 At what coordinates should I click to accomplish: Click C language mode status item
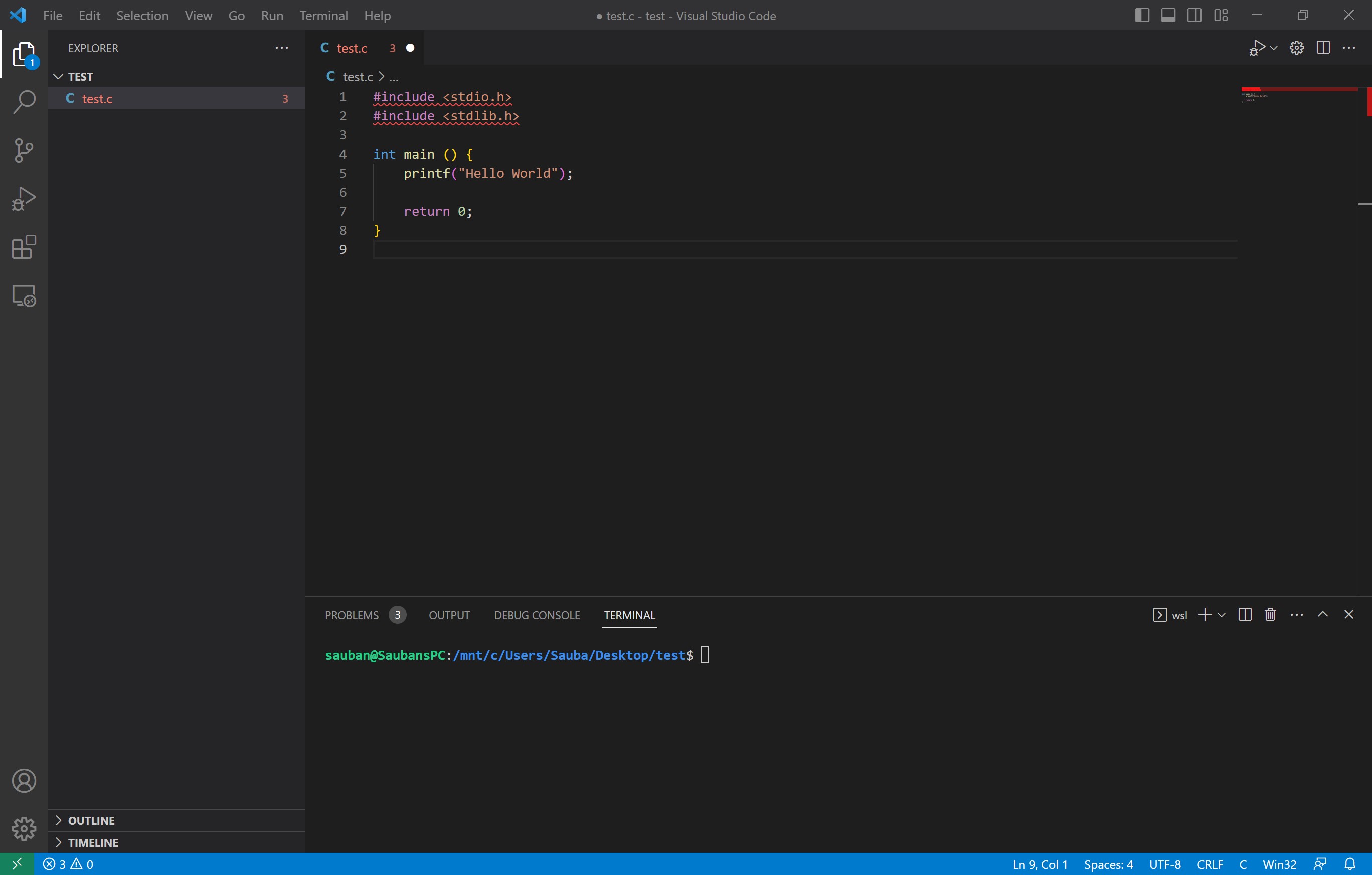click(1243, 864)
